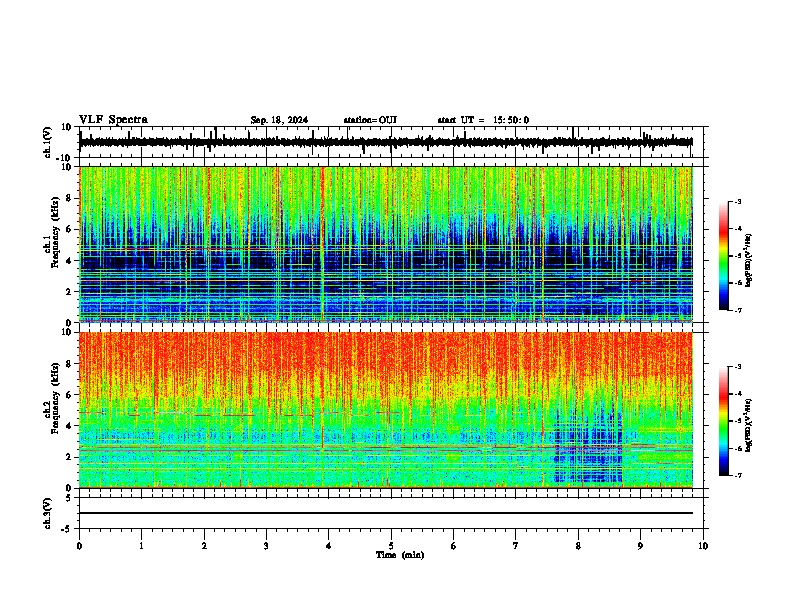
Task: Click the "8" kHz tick on ch.1 axis
Action: [x=69, y=198]
